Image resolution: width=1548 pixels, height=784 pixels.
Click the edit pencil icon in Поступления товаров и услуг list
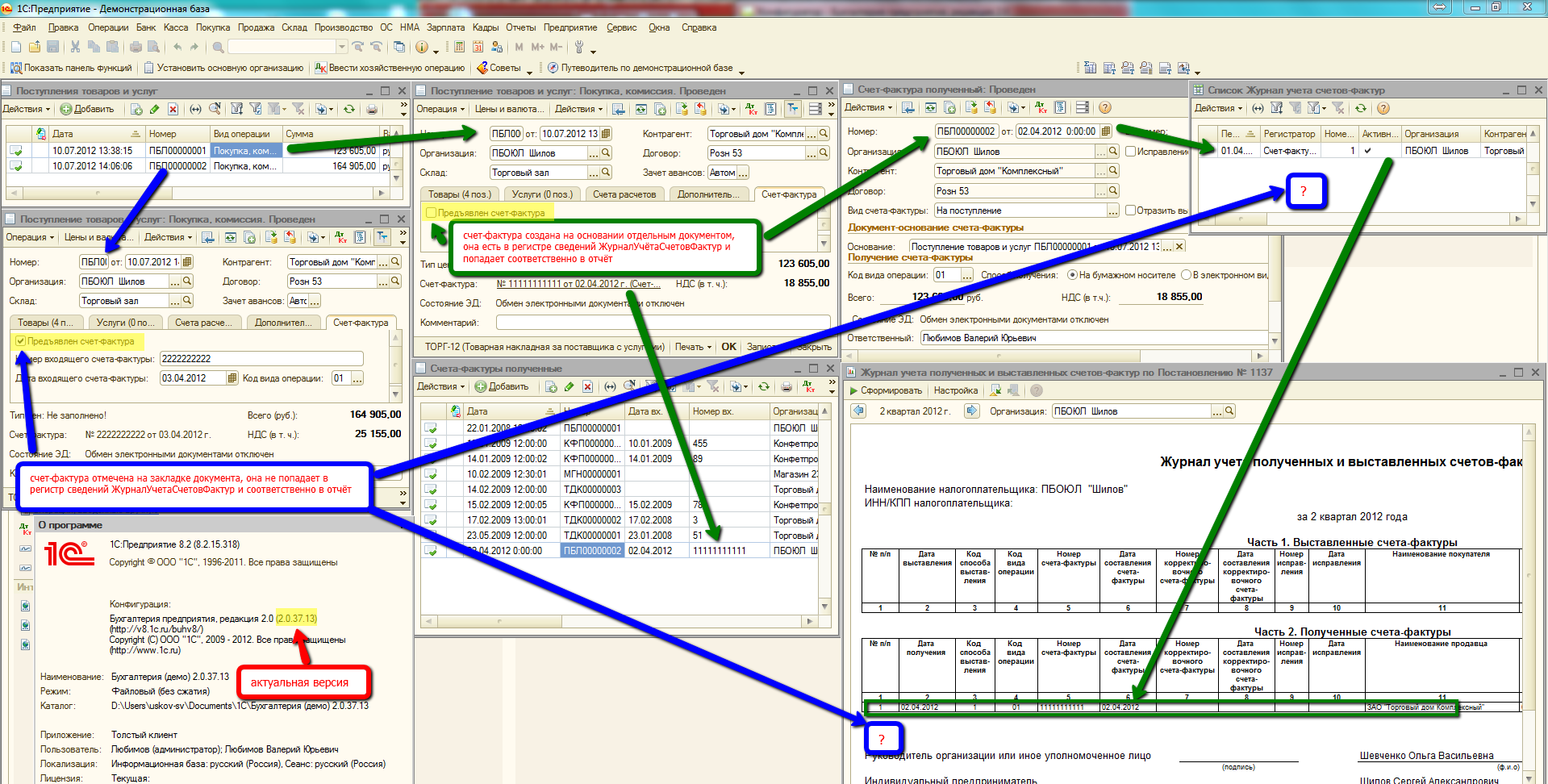[x=156, y=109]
